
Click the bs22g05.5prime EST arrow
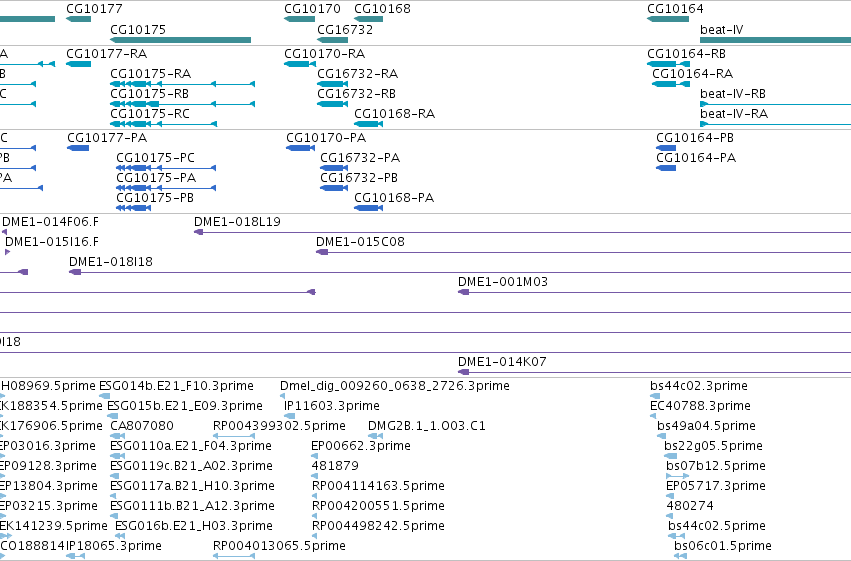pyautogui.click(x=671, y=456)
